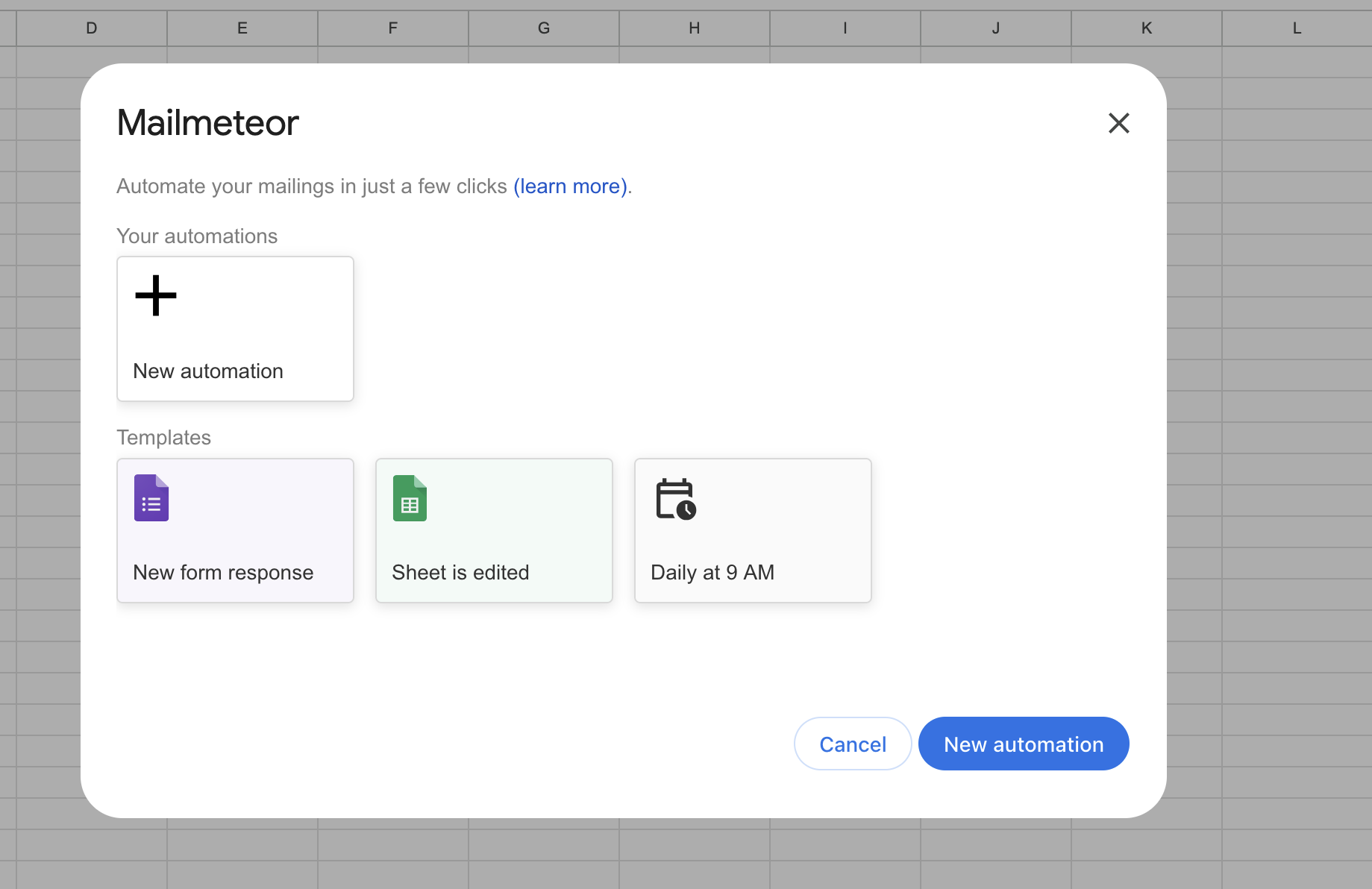Select column K header
Image resolution: width=1372 pixels, height=889 pixels.
coord(1147,28)
